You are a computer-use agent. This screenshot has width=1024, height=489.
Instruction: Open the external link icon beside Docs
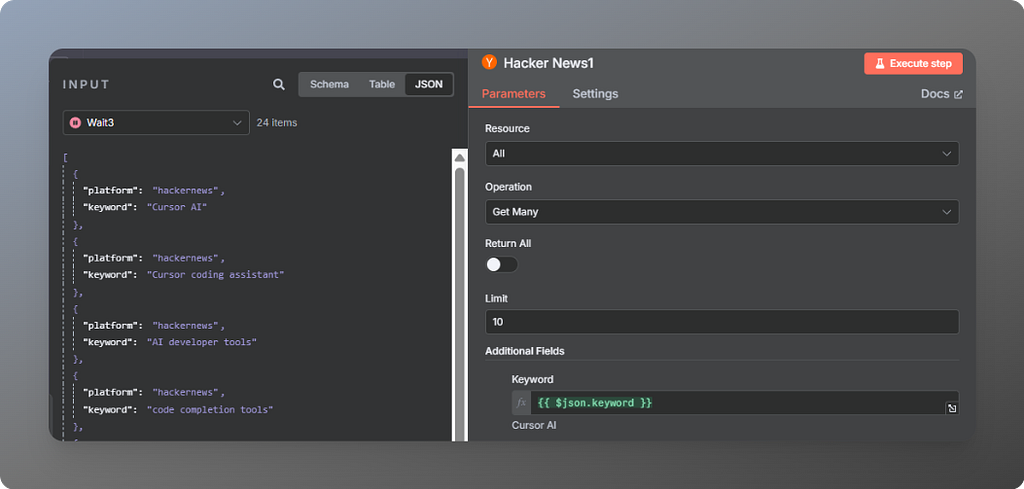pos(958,94)
